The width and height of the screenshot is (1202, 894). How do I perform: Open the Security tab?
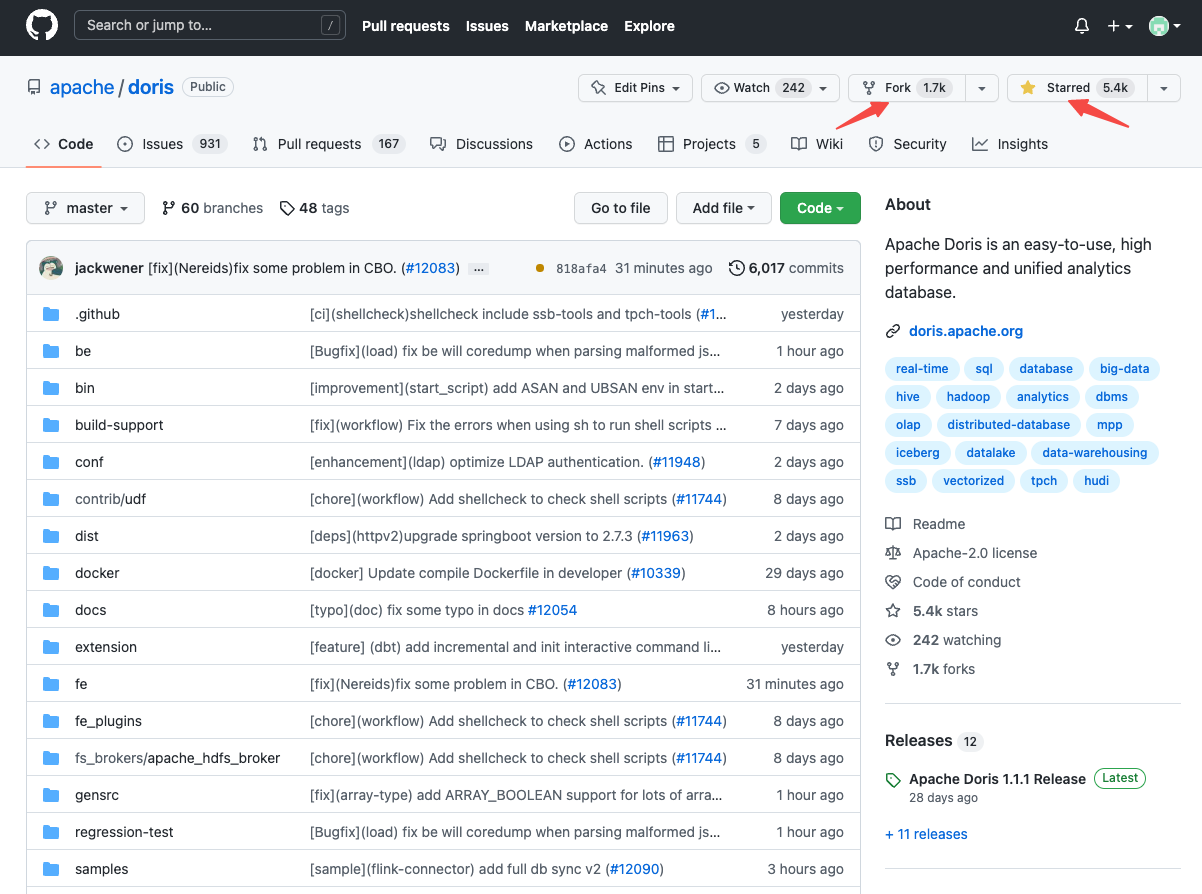(907, 144)
